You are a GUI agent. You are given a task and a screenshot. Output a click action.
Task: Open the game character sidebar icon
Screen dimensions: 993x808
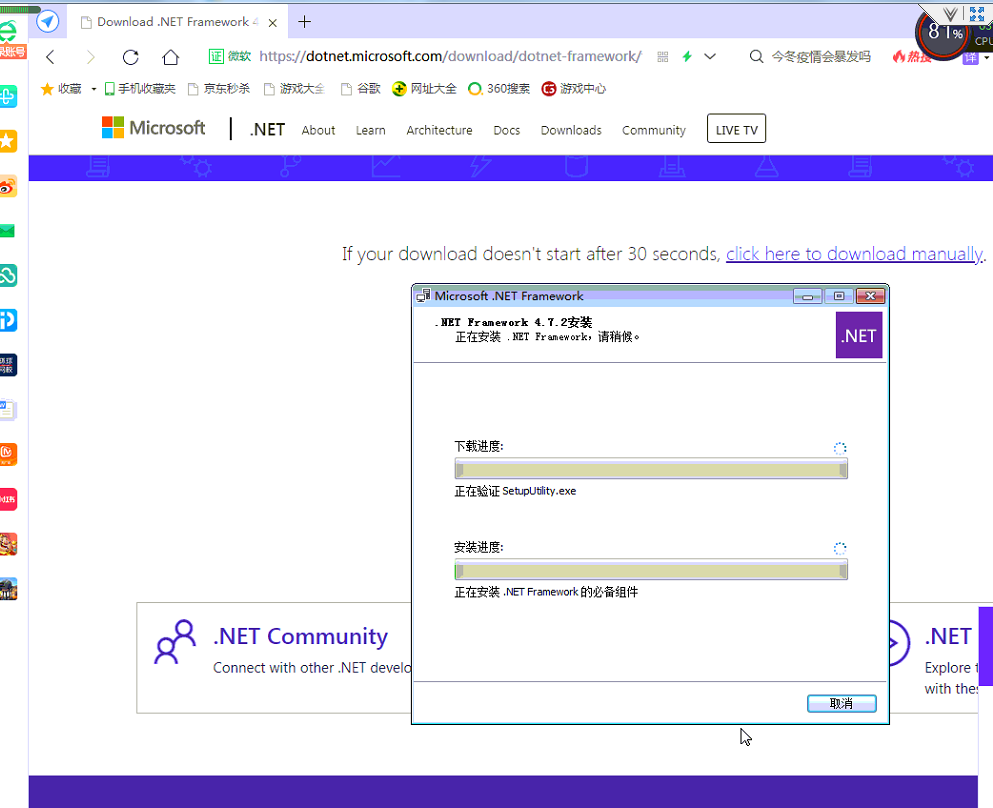(8, 544)
